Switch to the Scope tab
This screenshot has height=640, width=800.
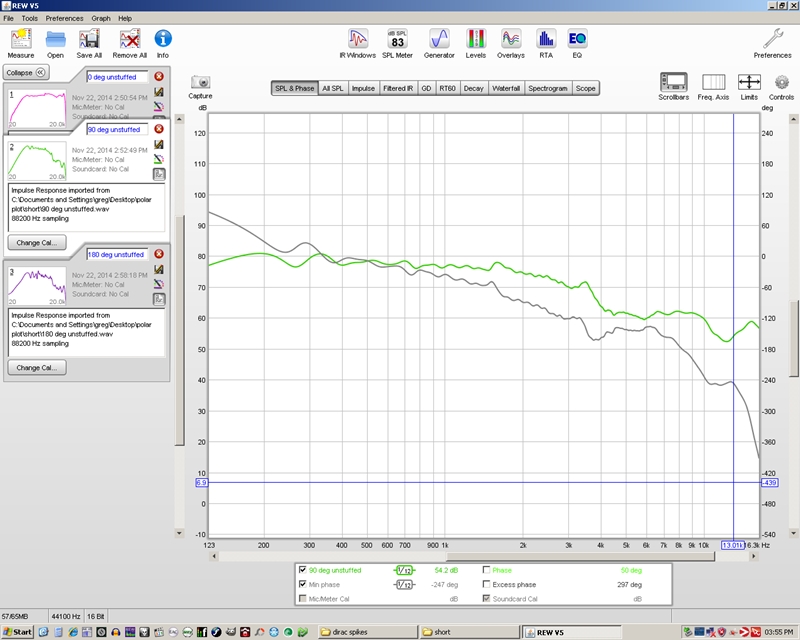point(586,88)
